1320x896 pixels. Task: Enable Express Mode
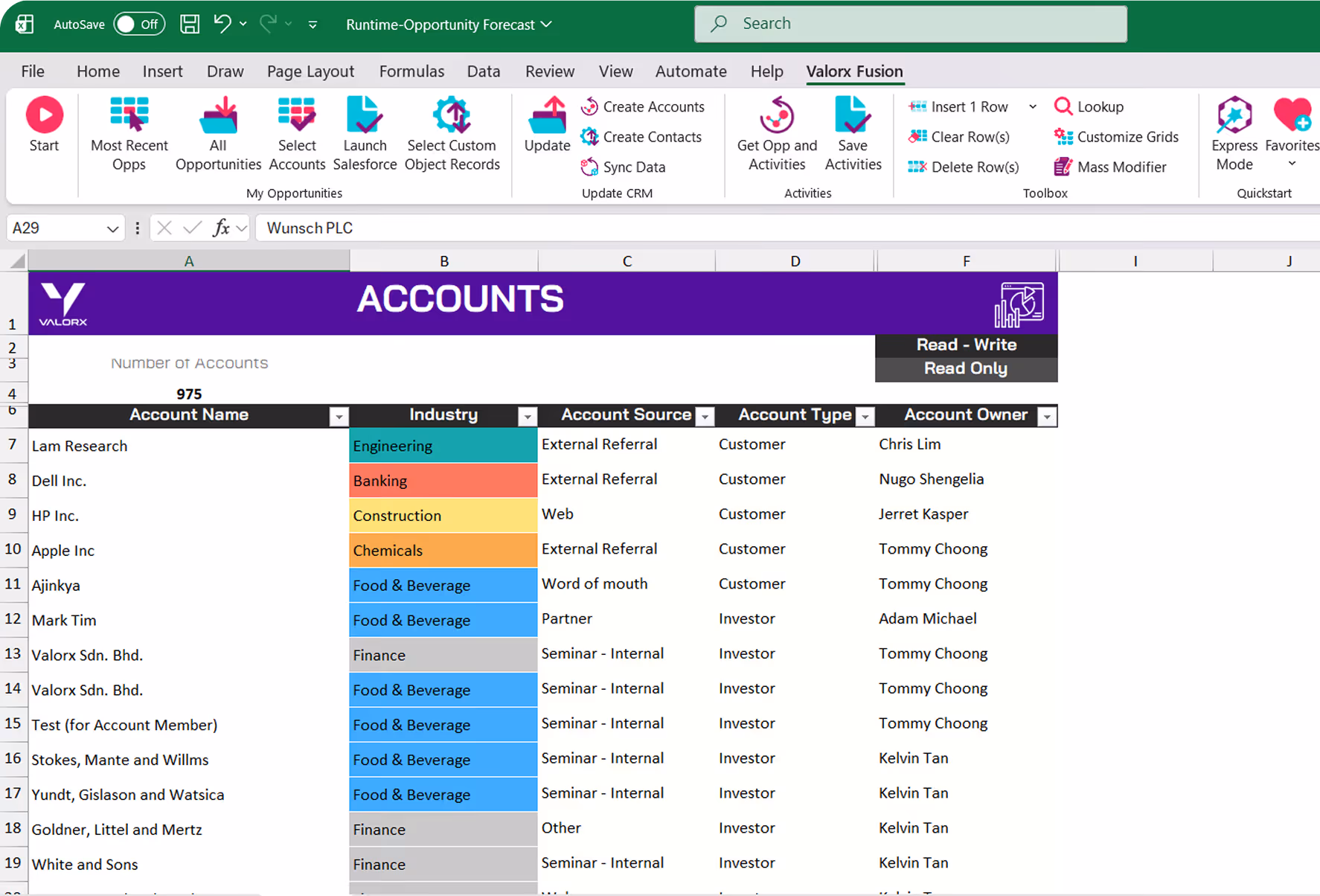(1234, 133)
